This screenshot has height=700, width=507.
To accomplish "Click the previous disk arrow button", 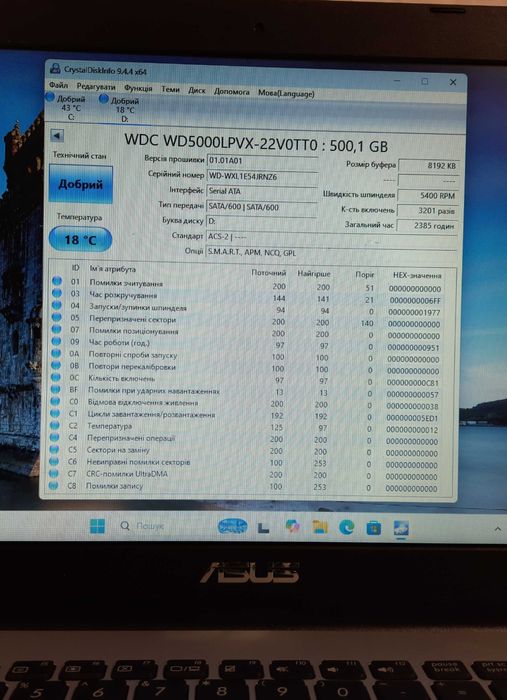I will [57, 135].
